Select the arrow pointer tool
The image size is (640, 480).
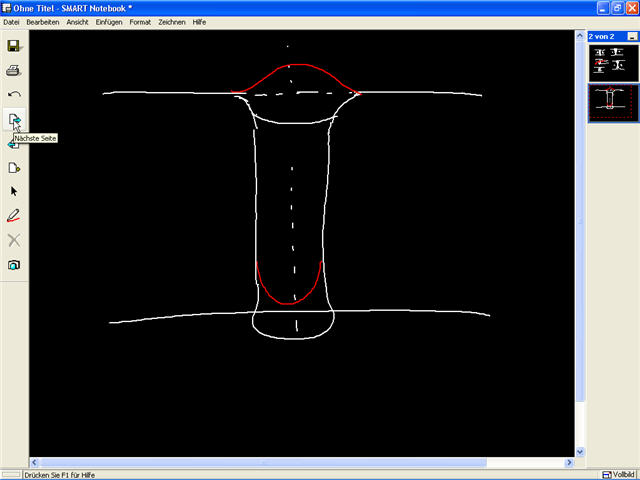[14, 191]
